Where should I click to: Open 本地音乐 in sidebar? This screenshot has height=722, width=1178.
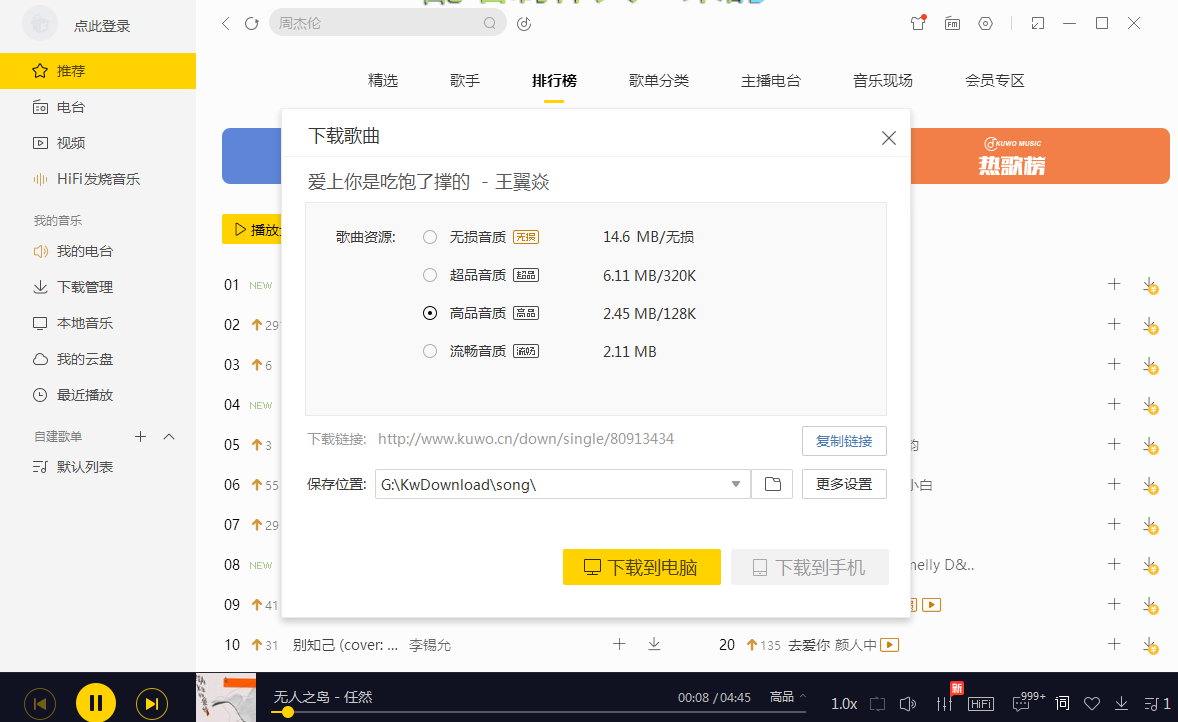tap(98, 323)
